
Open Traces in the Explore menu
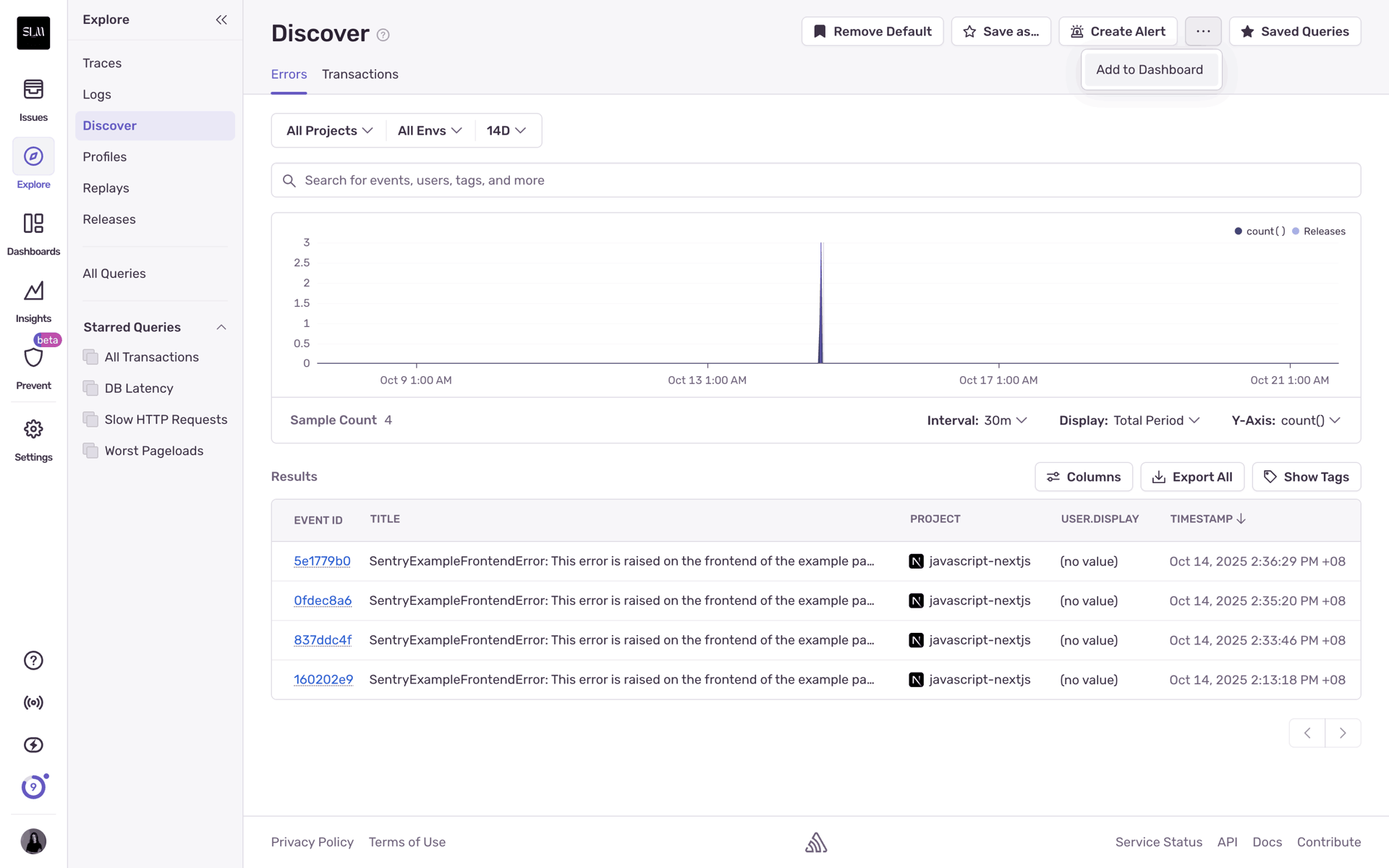[155, 63]
